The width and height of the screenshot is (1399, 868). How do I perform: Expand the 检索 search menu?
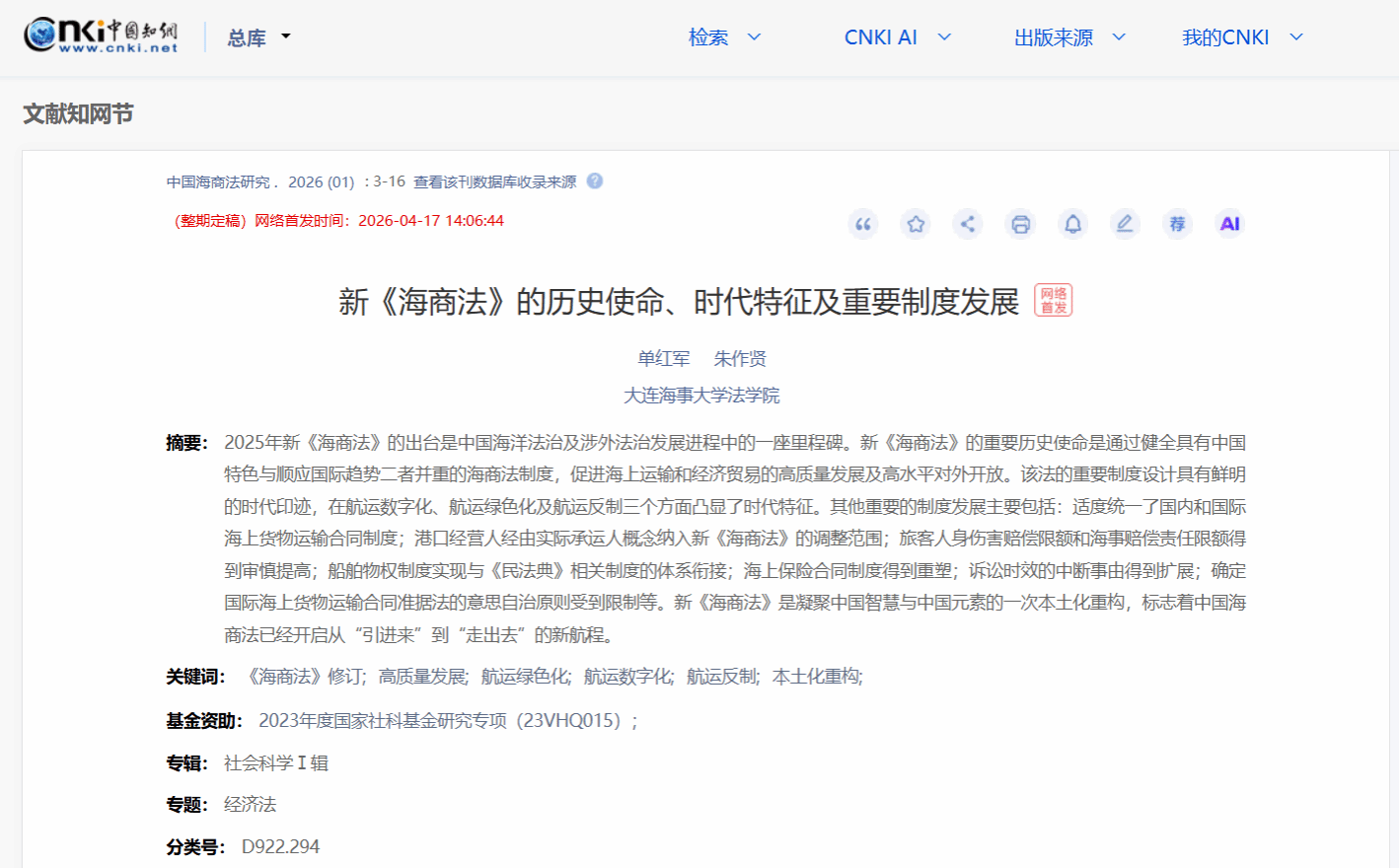724,37
